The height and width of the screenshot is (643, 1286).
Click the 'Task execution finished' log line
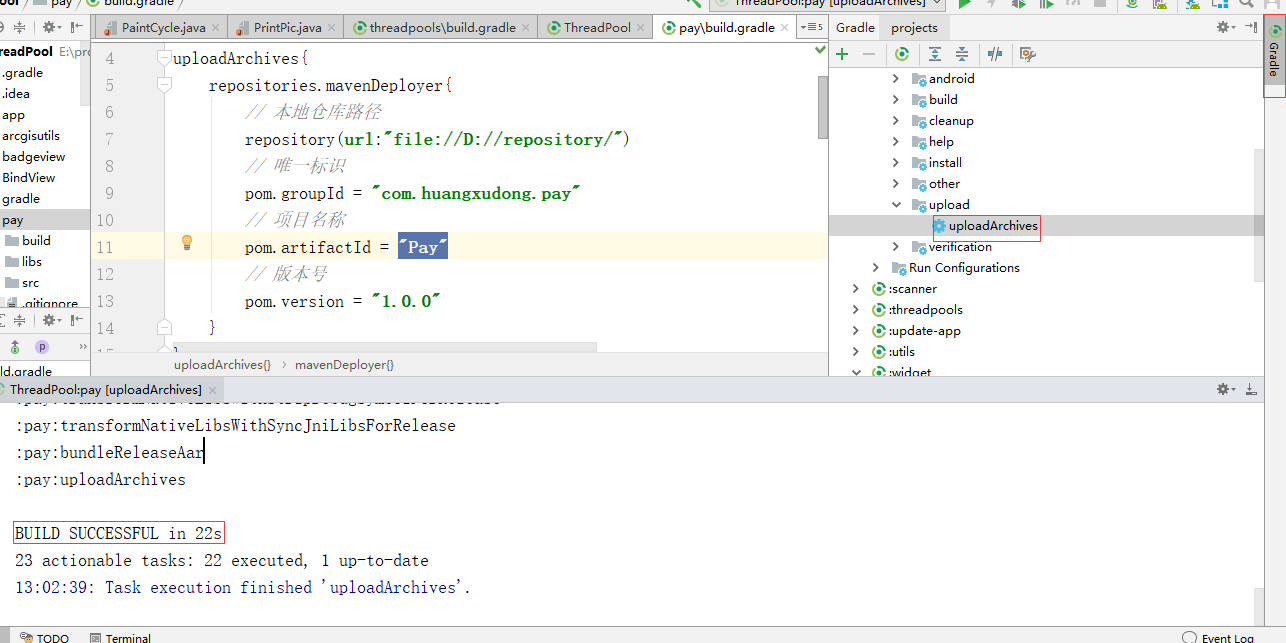pos(243,588)
